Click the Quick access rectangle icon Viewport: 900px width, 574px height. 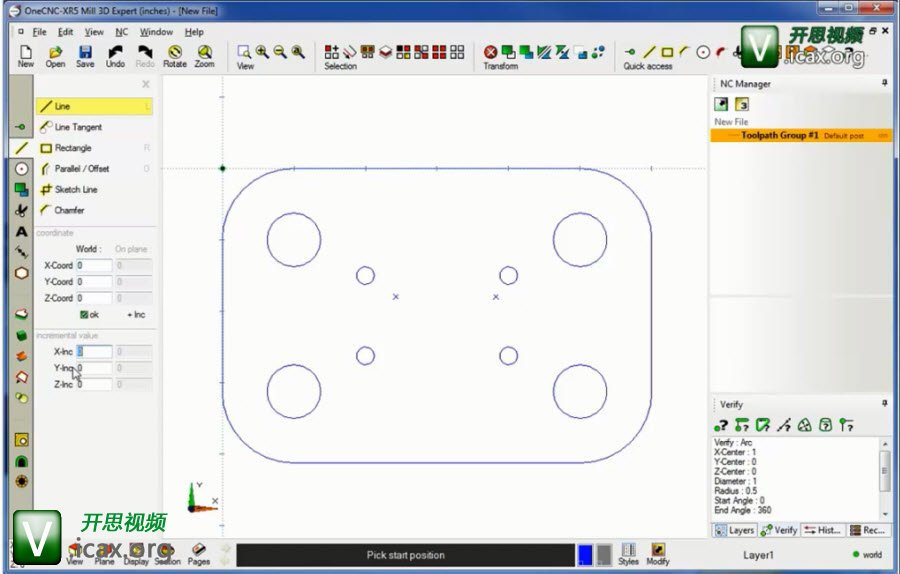pyautogui.click(x=667, y=52)
